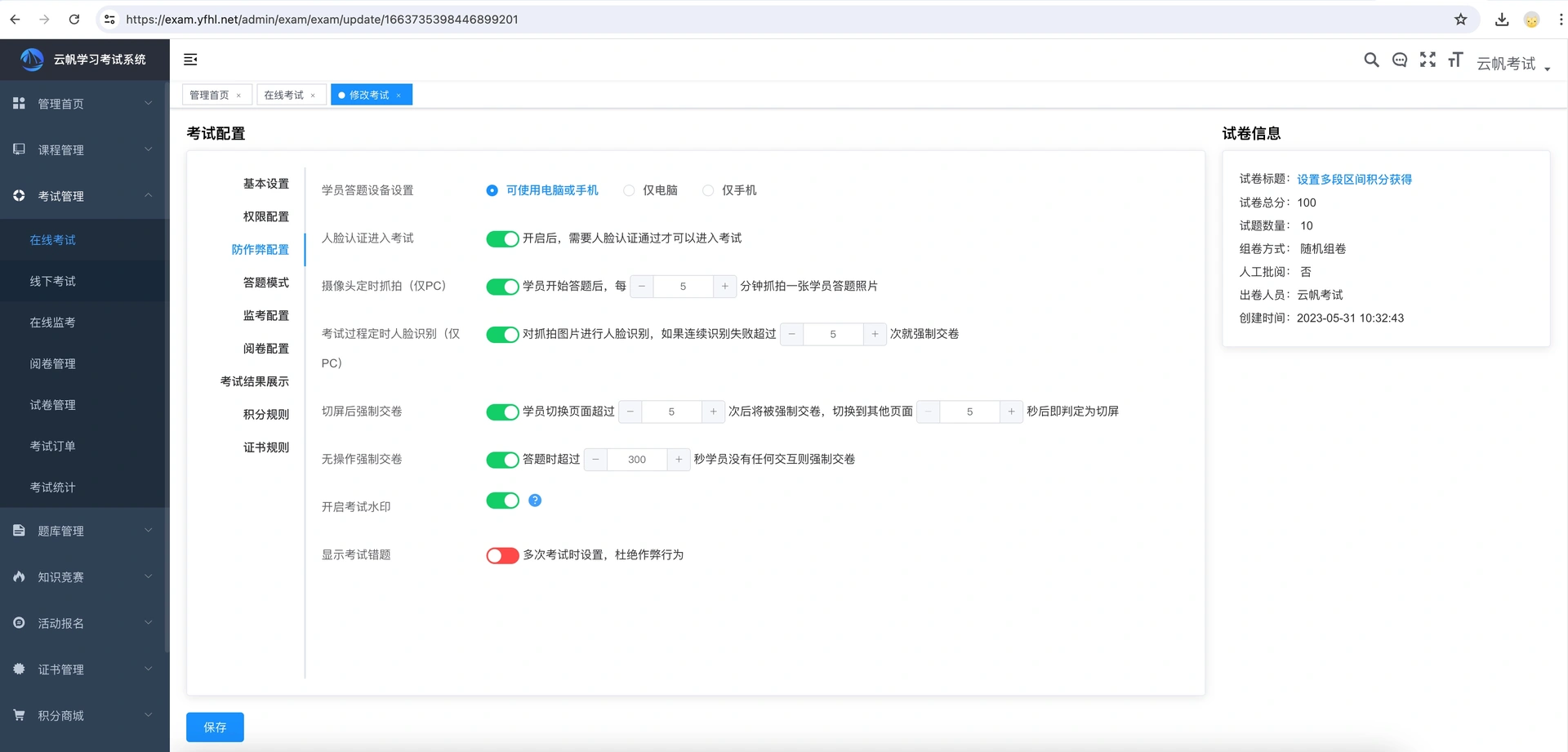Toggle 摄像头定时抓拍 switch
Image resolution: width=1568 pixels, height=752 pixels.
click(x=502, y=287)
